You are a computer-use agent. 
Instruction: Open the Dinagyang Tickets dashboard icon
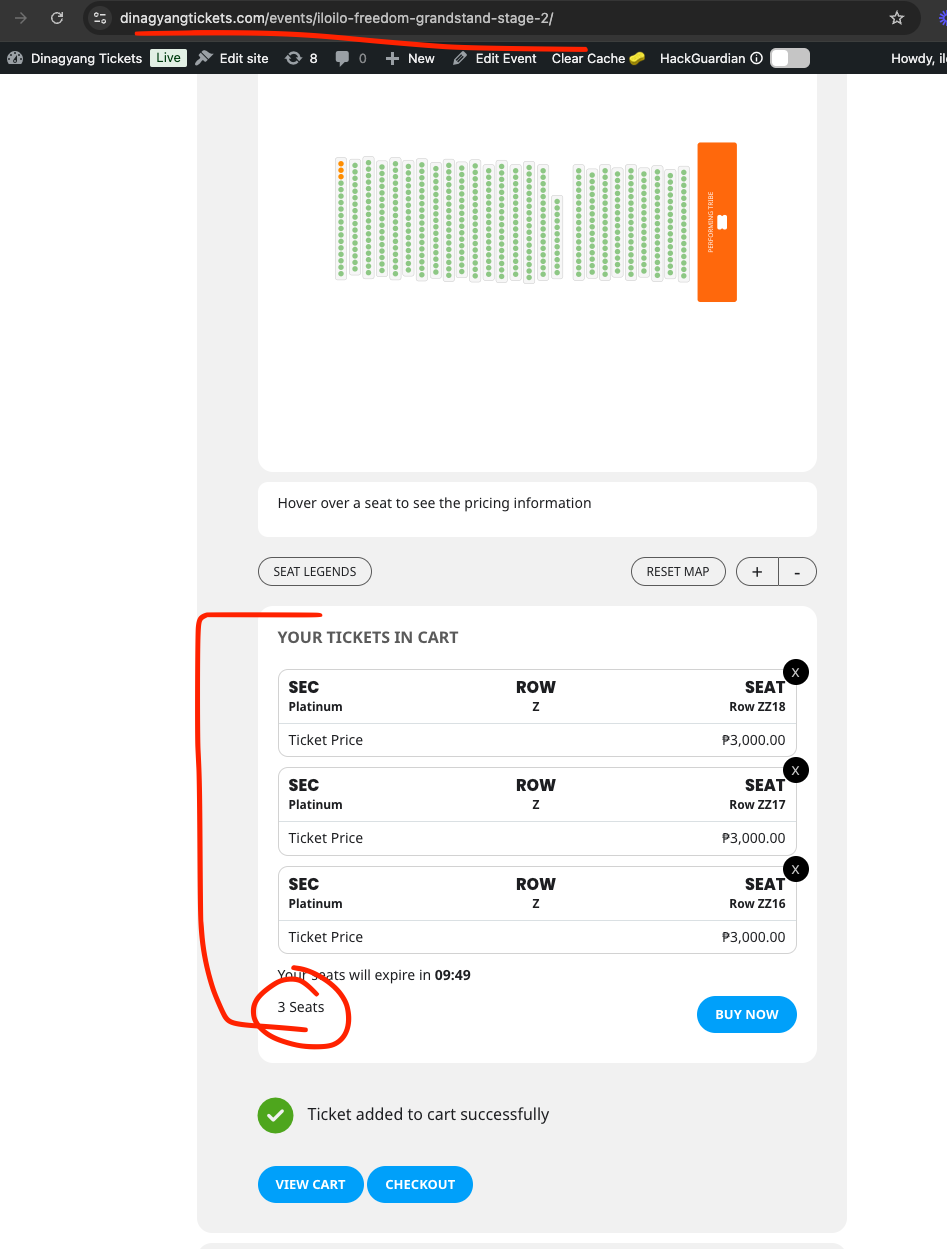coord(15,58)
